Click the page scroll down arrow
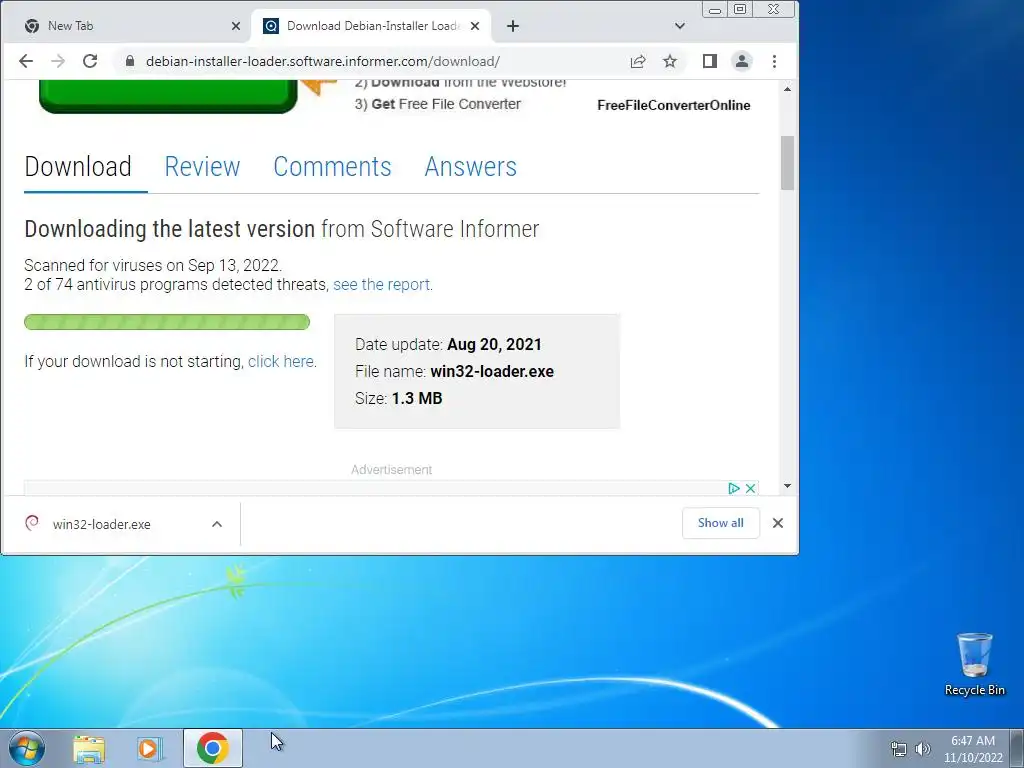This screenshot has height=768, width=1024. (788, 486)
